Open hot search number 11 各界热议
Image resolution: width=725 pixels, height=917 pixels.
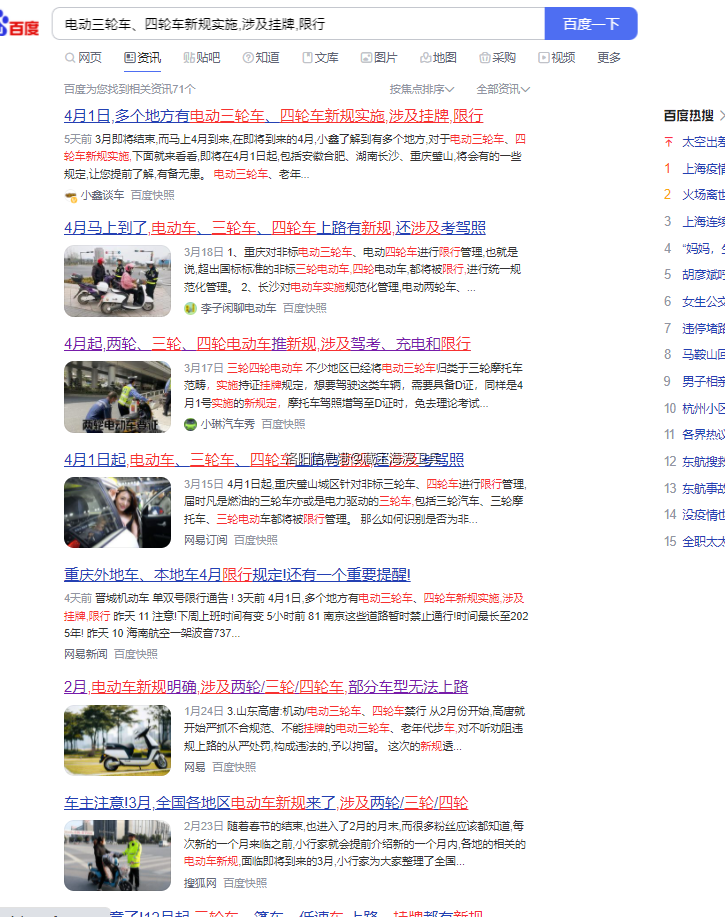point(703,435)
